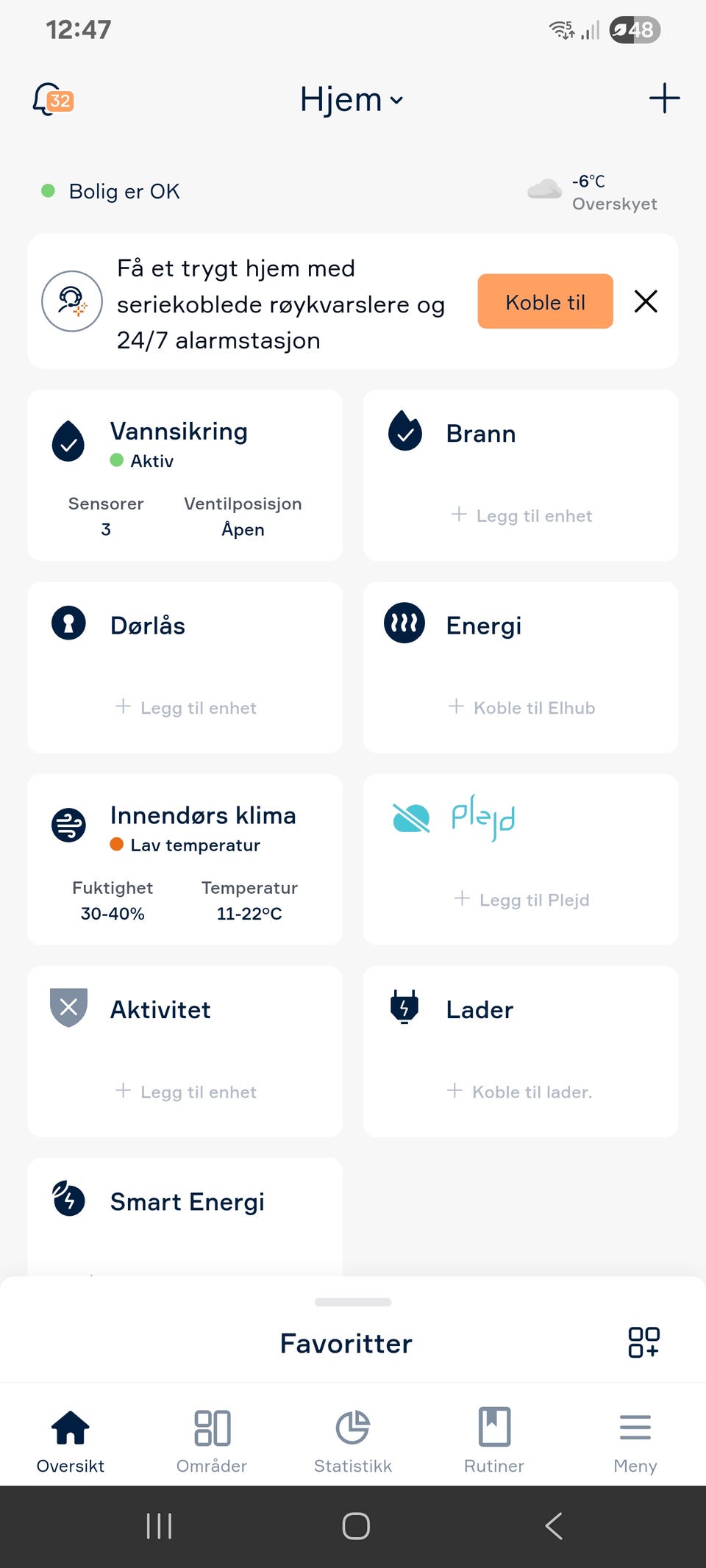Screen dimensions: 706x1568
Task: Switch to the Statistikk tab
Action: coord(353,1441)
